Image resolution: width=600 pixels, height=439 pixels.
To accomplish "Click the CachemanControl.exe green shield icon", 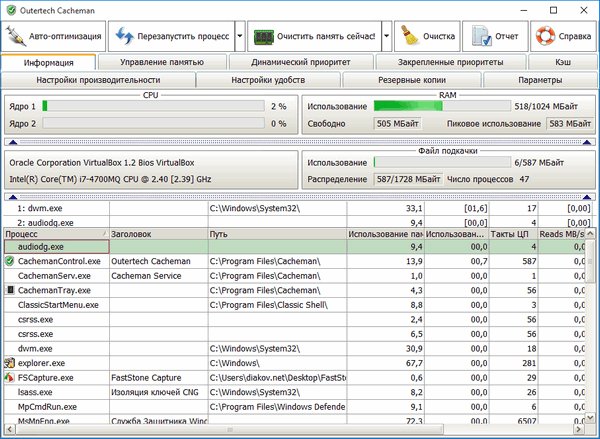I will [x=9, y=261].
